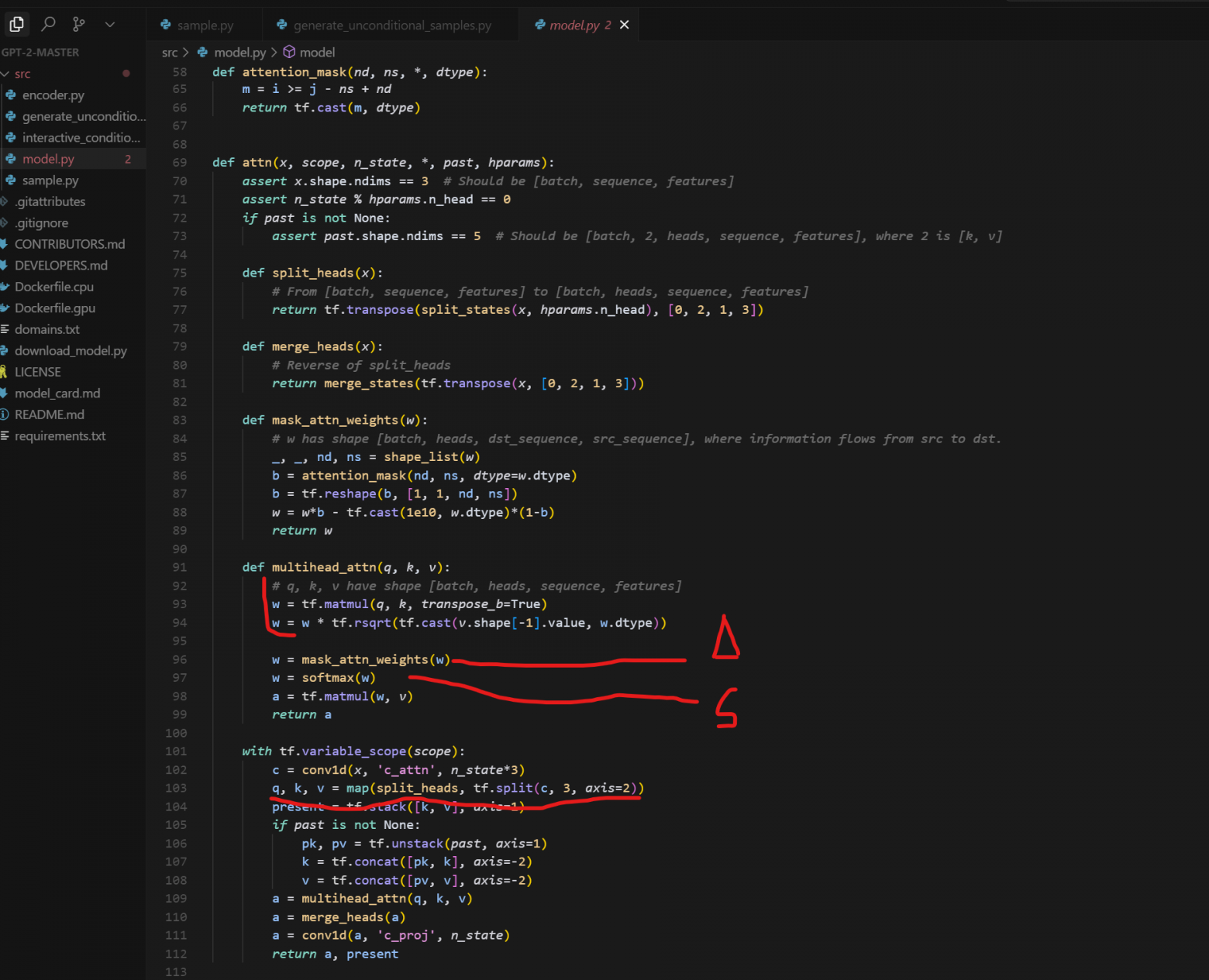
Task: Open the LICENSE file
Action: (37, 373)
